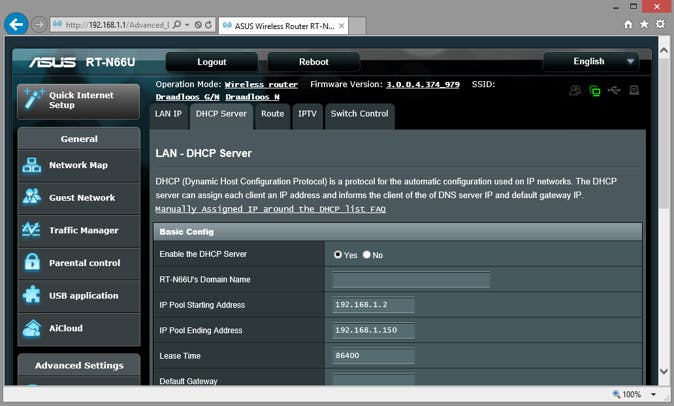
Task: Click the stop loading icon in address bar
Action: point(198,25)
